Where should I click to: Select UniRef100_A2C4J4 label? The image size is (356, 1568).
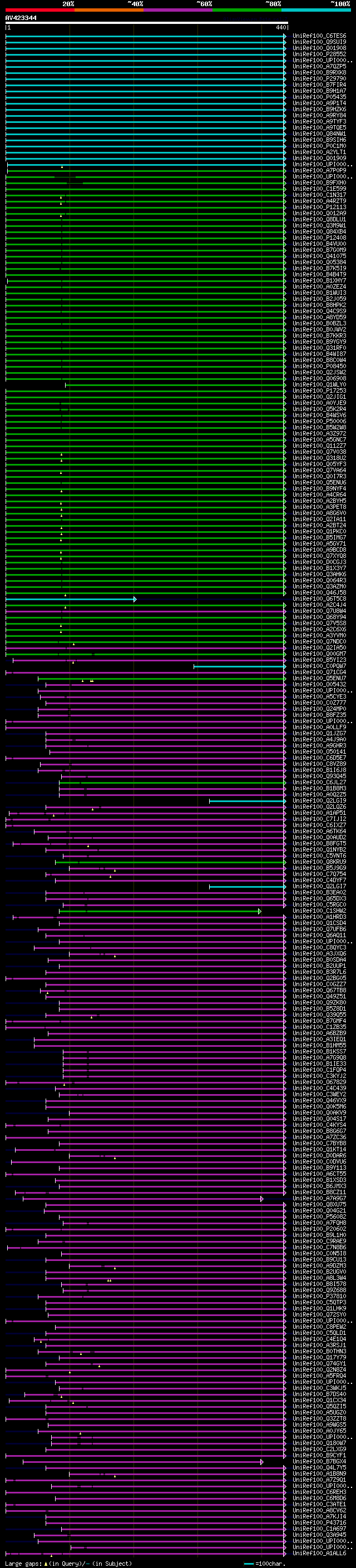point(319,605)
